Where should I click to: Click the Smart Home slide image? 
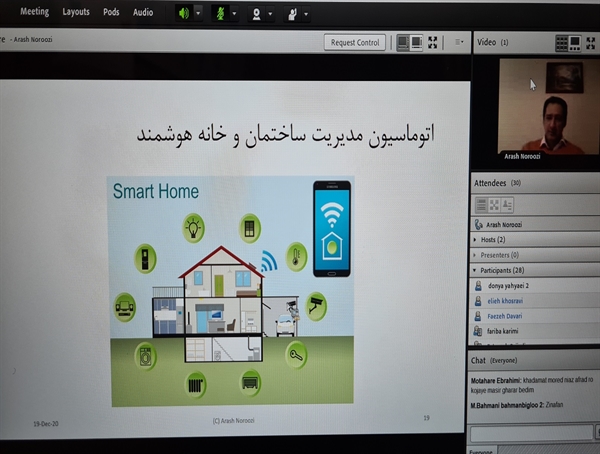pos(231,291)
